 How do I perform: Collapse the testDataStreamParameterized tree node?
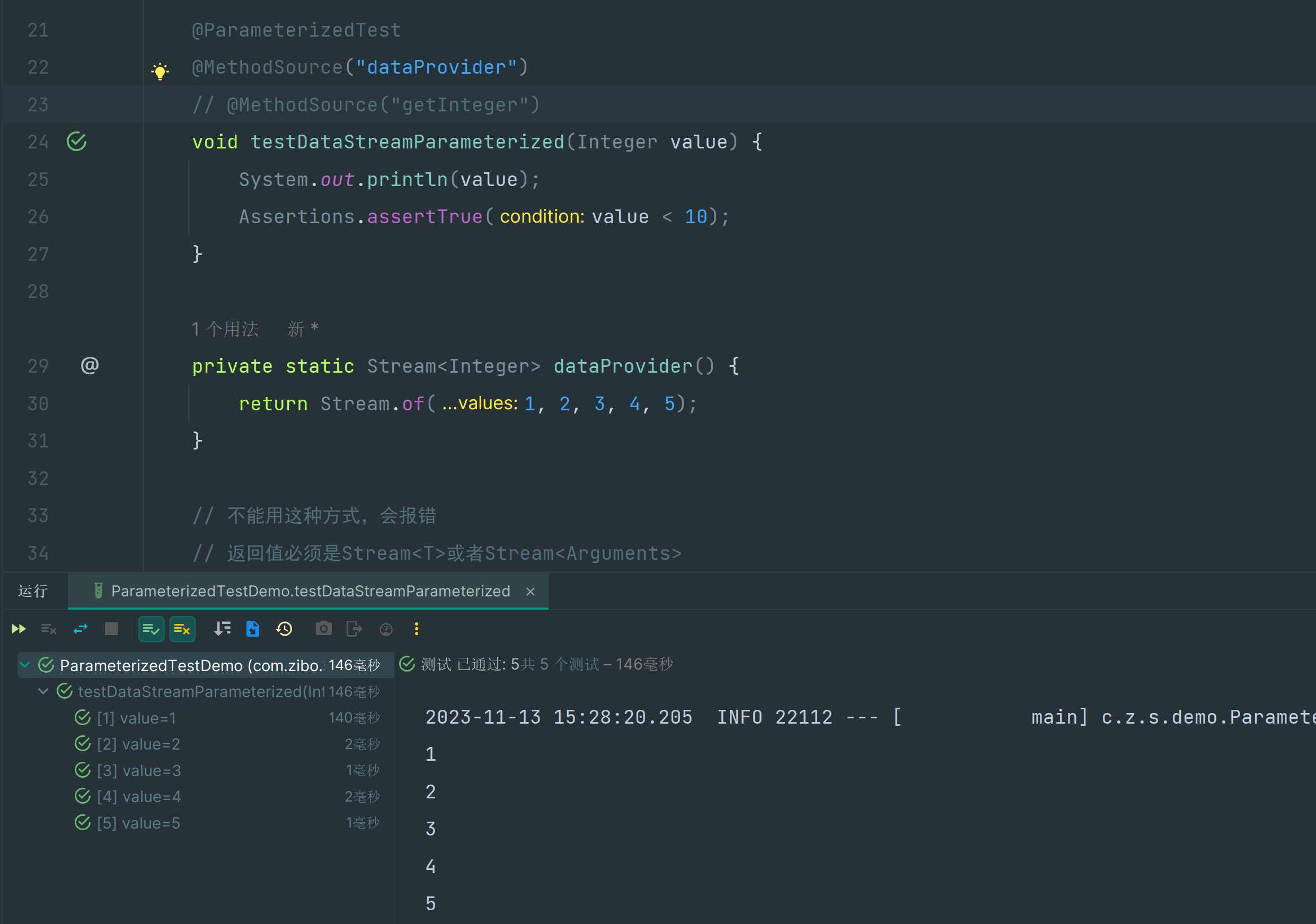point(43,691)
